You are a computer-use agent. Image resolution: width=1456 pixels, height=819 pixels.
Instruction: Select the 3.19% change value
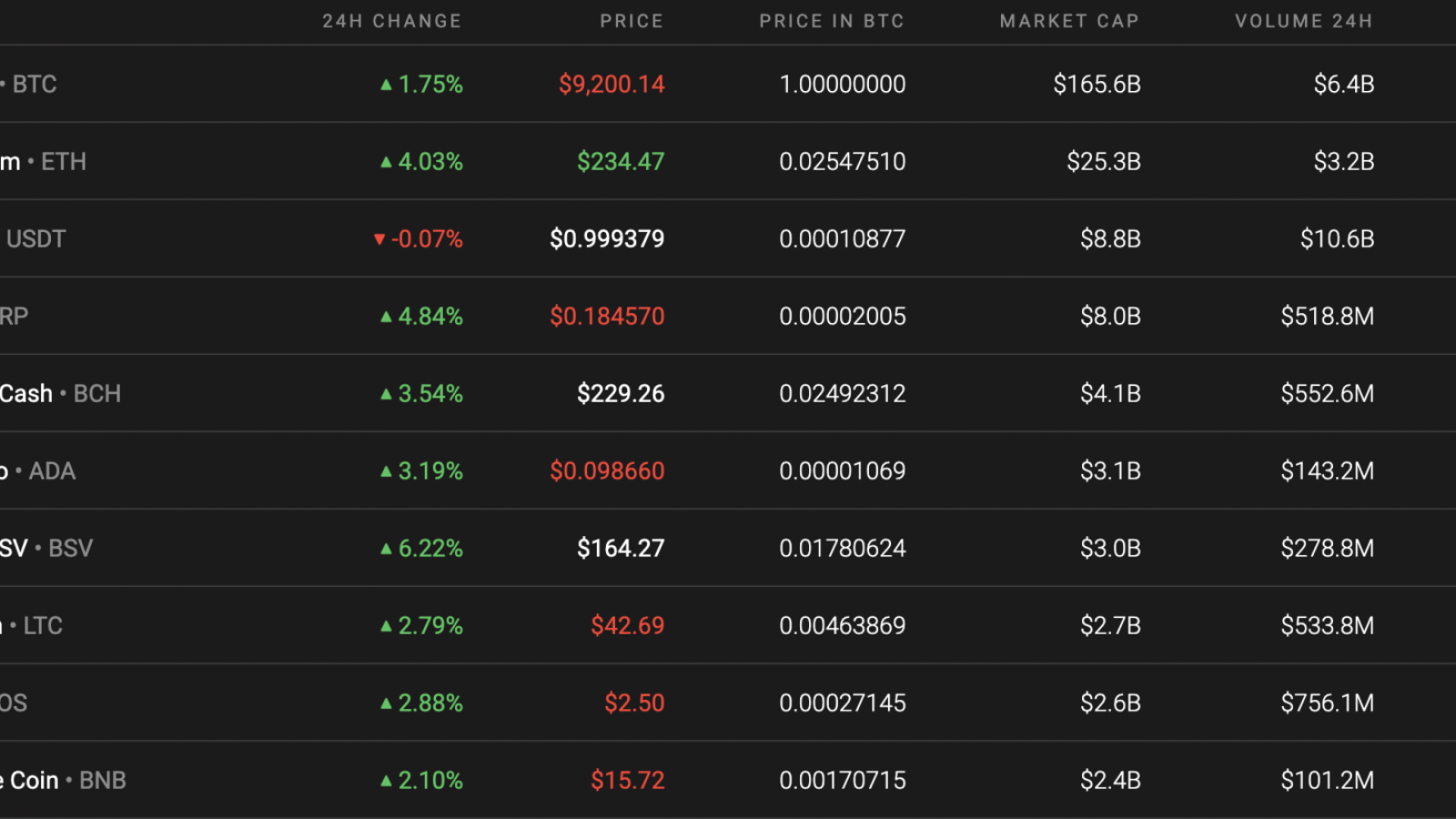[x=430, y=470]
